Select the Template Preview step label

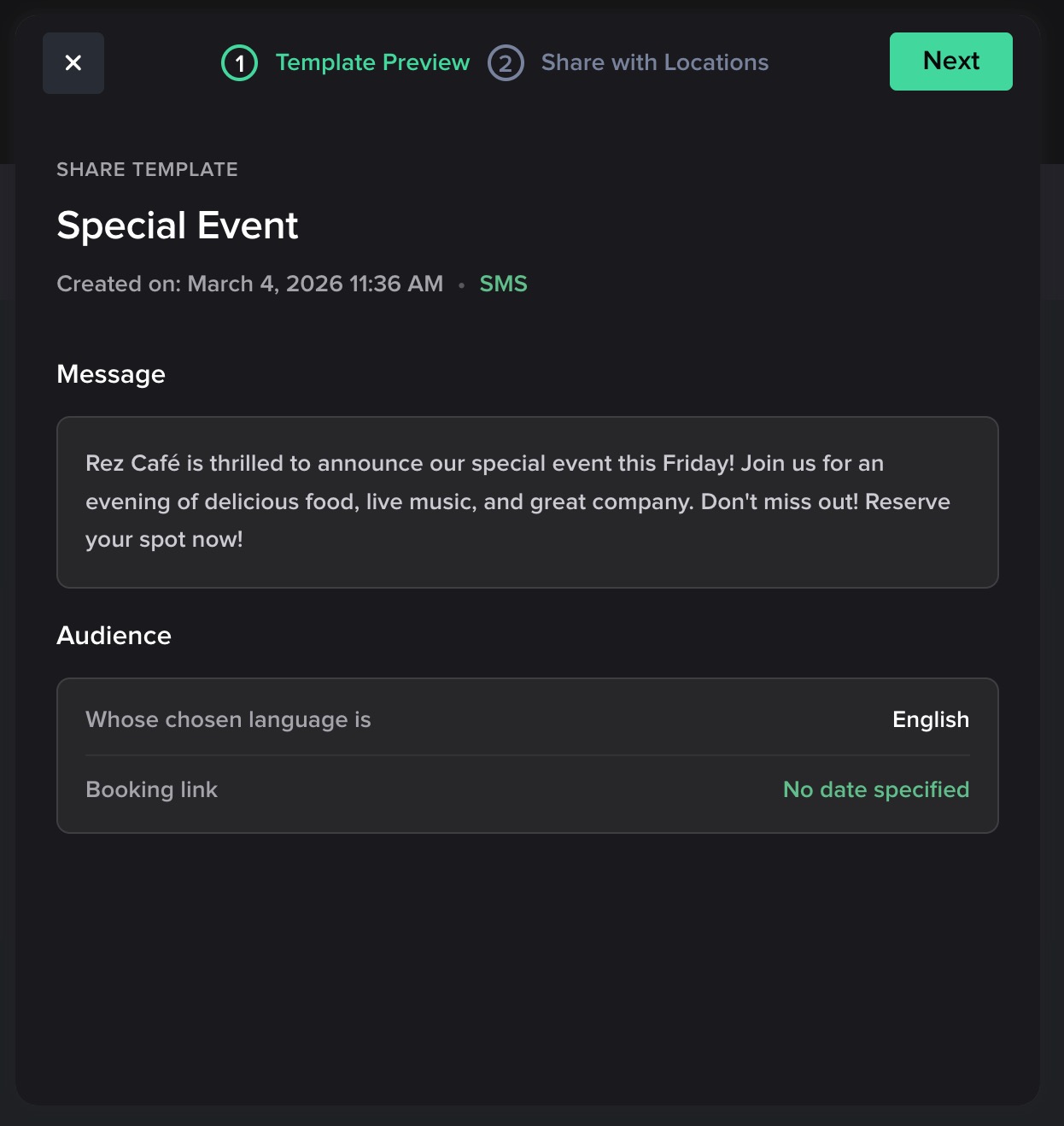coord(372,62)
